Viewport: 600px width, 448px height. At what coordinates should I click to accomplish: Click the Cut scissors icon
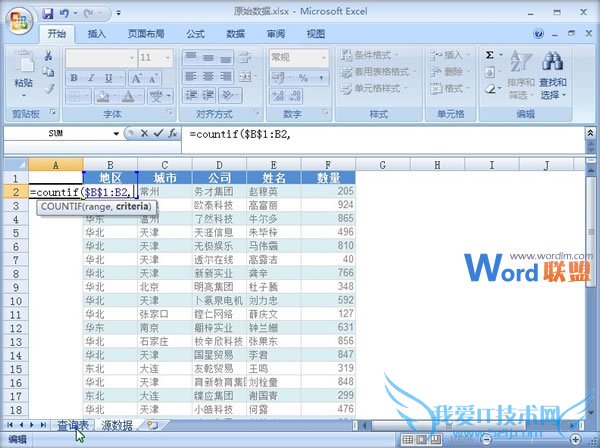(48, 56)
